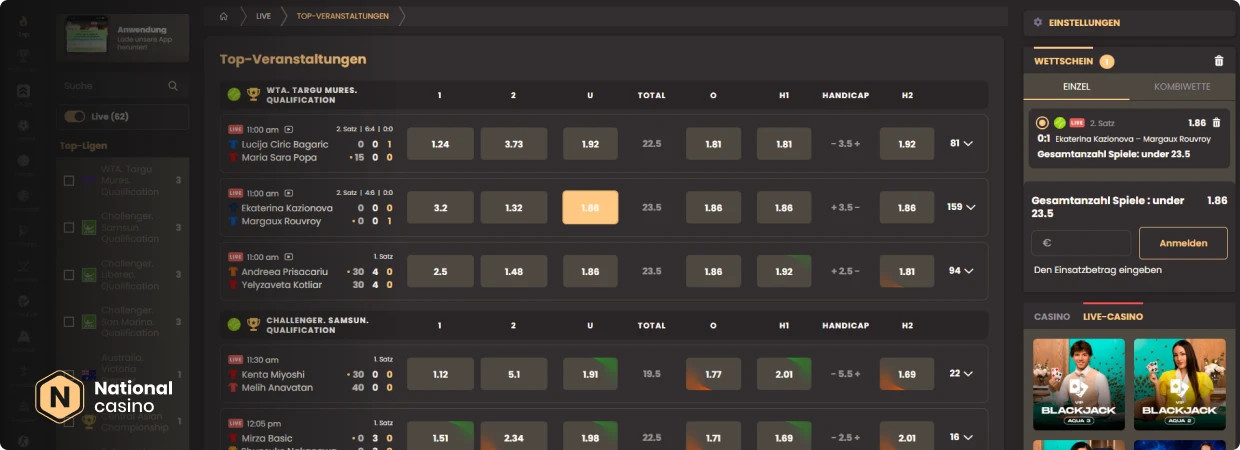Image resolution: width=1240 pixels, height=450 pixels.
Task: Pick H1 odds 2.01 in the Miyoshi match
Action: coord(783,374)
